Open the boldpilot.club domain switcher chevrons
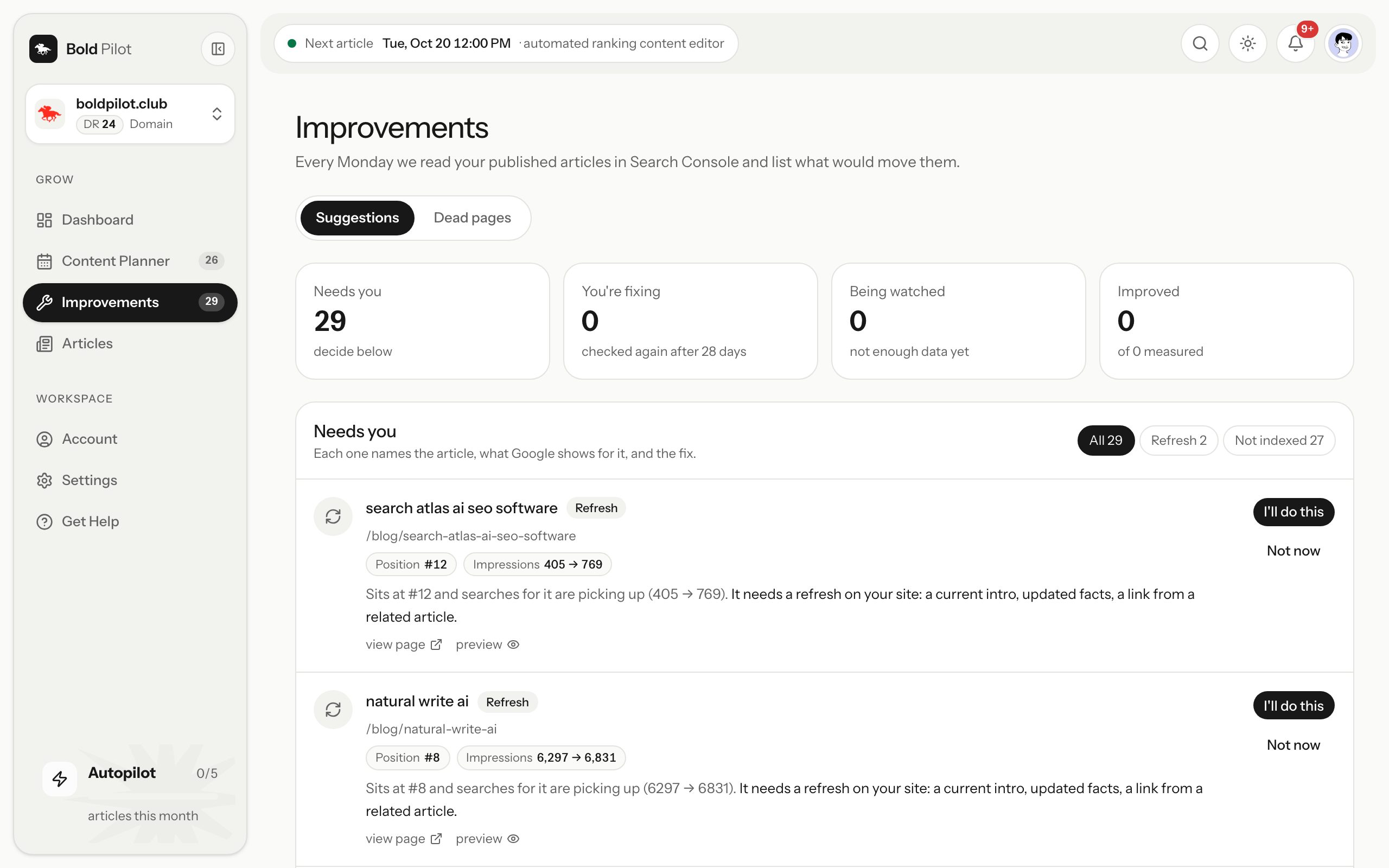 (217, 114)
